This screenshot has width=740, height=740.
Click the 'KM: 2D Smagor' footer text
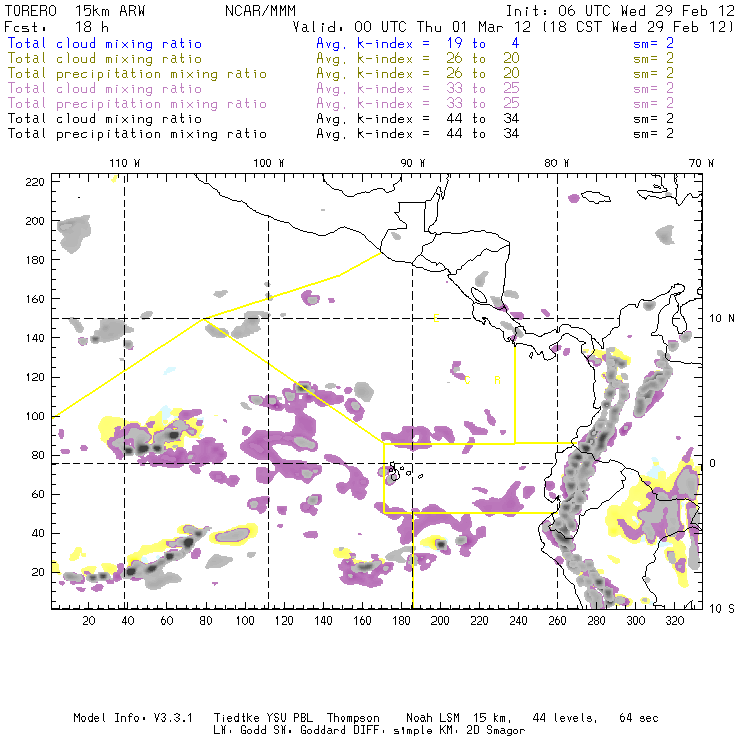point(482,731)
